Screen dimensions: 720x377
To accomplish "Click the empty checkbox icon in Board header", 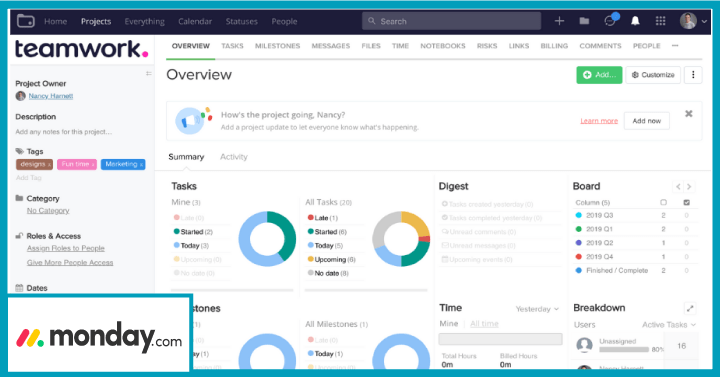I will click(x=663, y=203).
